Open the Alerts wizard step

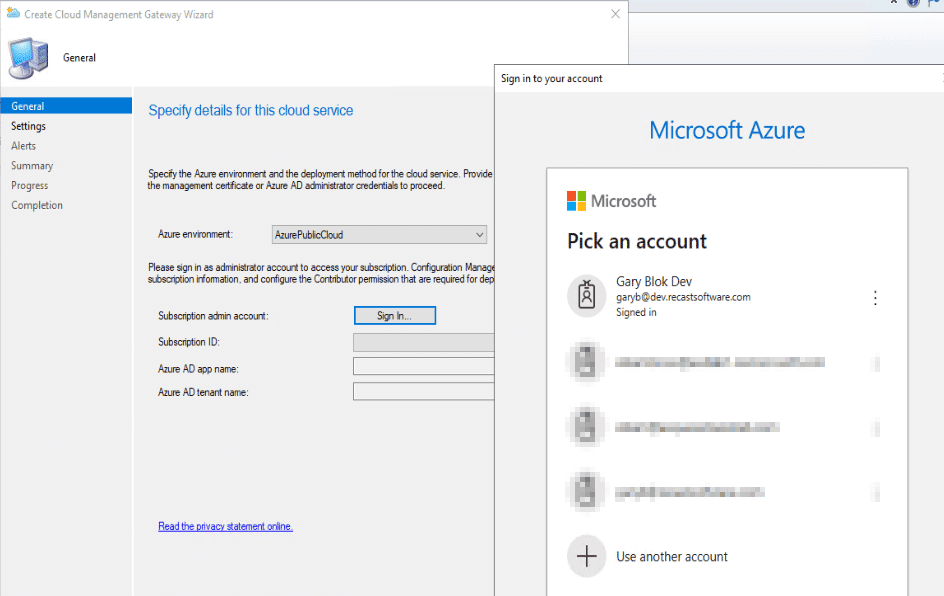(24, 146)
